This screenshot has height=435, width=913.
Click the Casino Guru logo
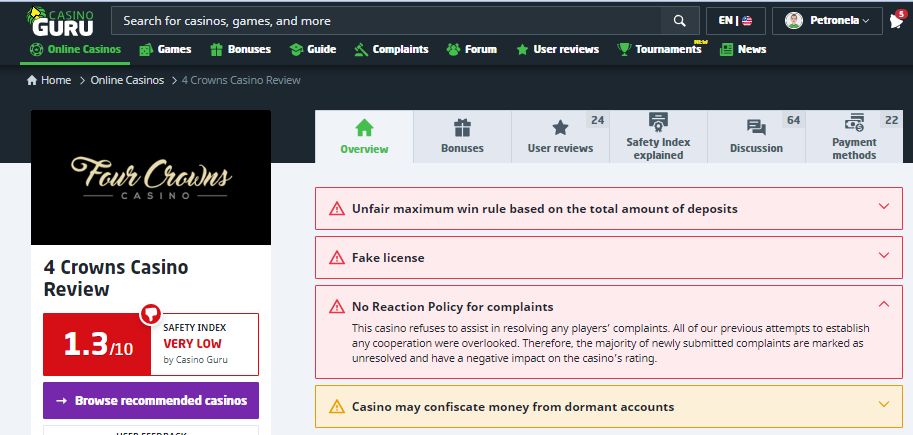point(63,20)
